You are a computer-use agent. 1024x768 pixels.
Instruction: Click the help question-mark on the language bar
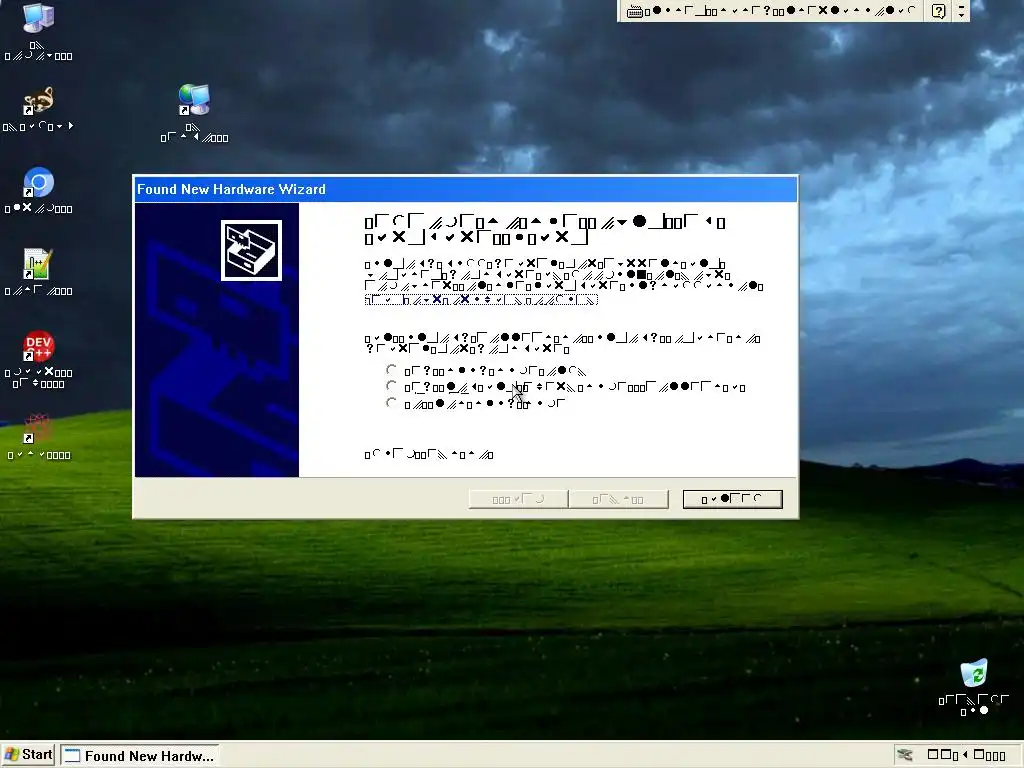pos(938,11)
